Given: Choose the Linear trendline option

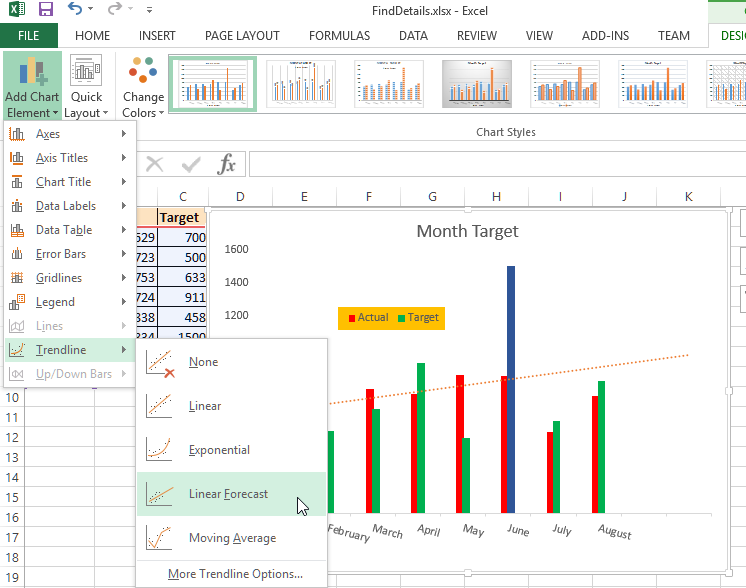Looking at the screenshot, I should 231,406.
